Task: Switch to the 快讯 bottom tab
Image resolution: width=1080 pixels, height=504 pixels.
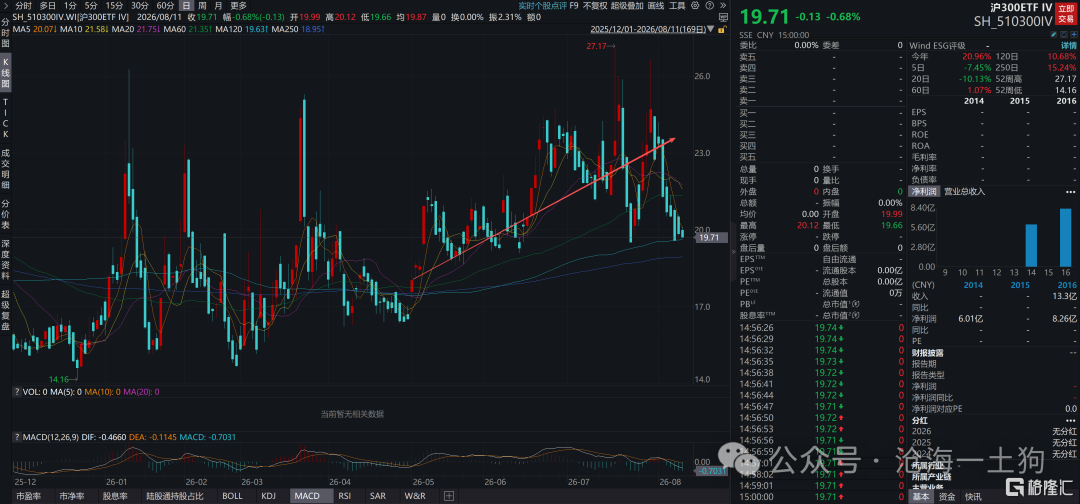Action: point(973,496)
